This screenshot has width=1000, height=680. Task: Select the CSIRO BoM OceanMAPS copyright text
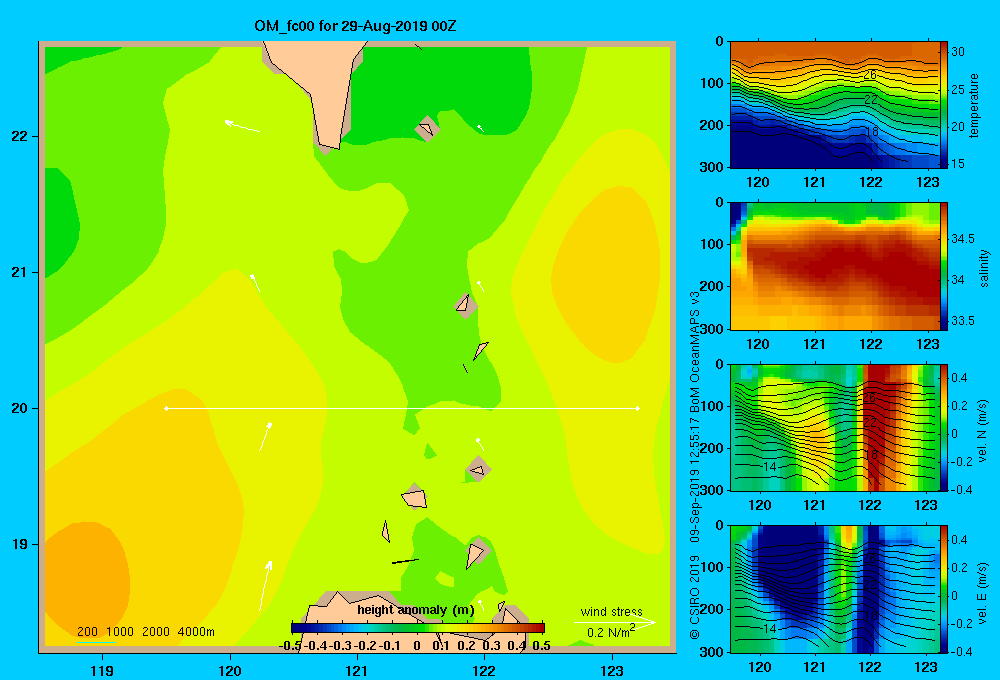[695, 466]
